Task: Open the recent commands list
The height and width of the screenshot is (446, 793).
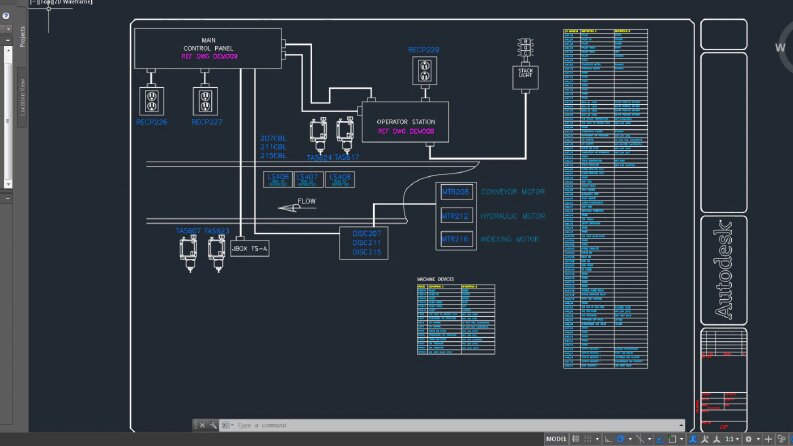Action: tap(227, 425)
